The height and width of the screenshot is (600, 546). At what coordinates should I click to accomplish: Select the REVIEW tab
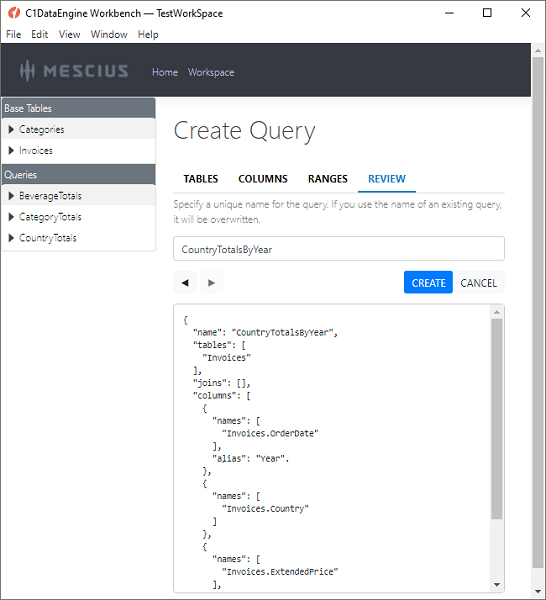387,179
